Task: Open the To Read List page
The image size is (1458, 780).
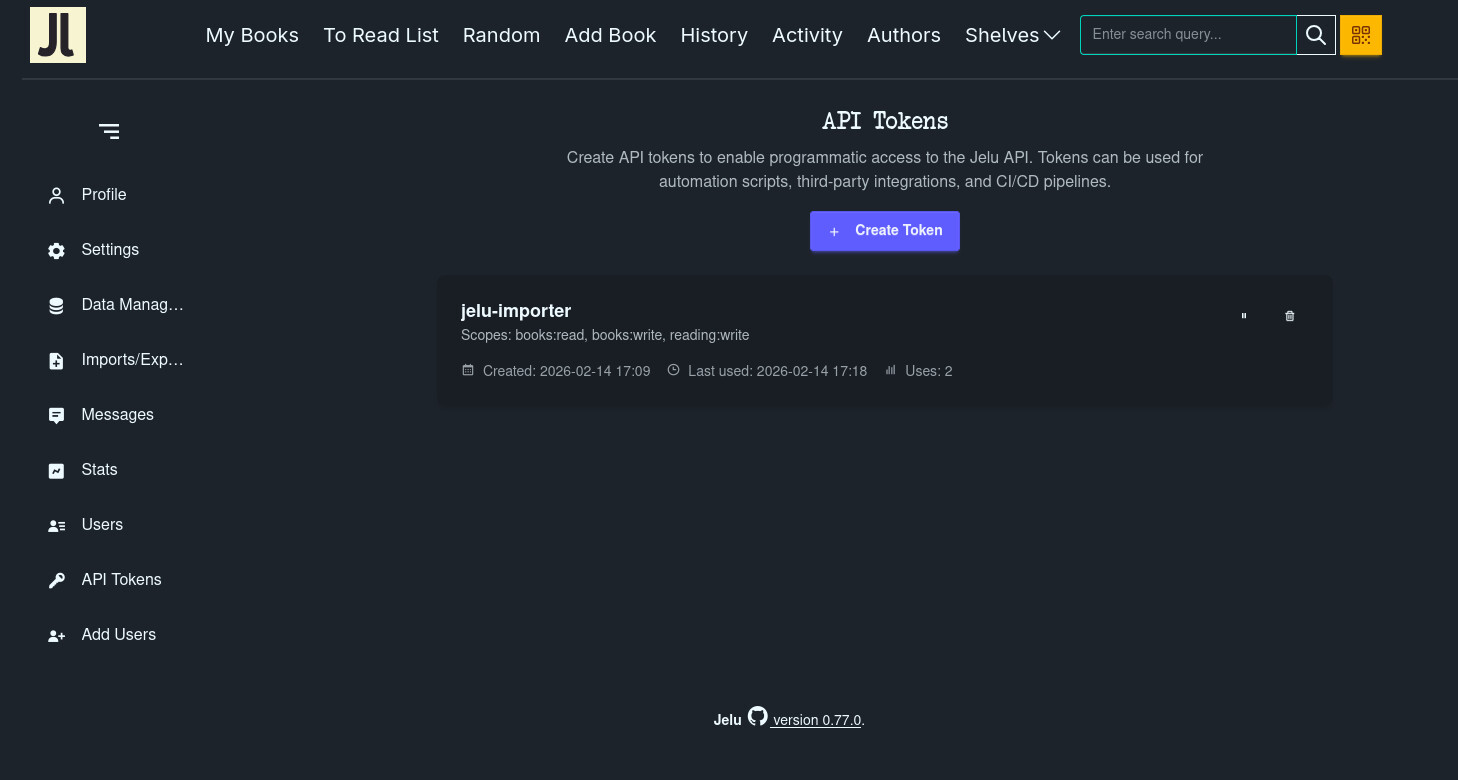Action: click(x=381, y=35)
